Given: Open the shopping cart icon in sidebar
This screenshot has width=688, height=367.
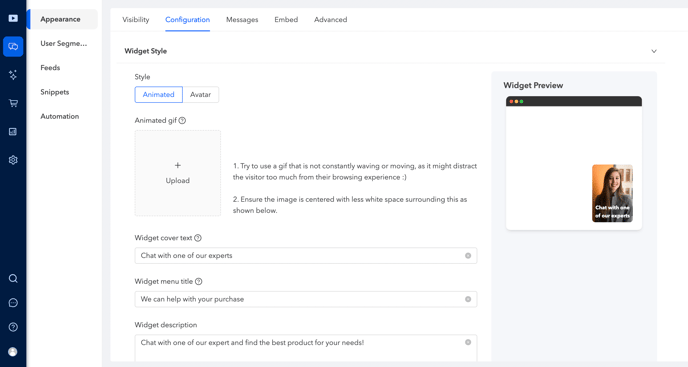Looking at the screenshot, I should pos(13,103).
